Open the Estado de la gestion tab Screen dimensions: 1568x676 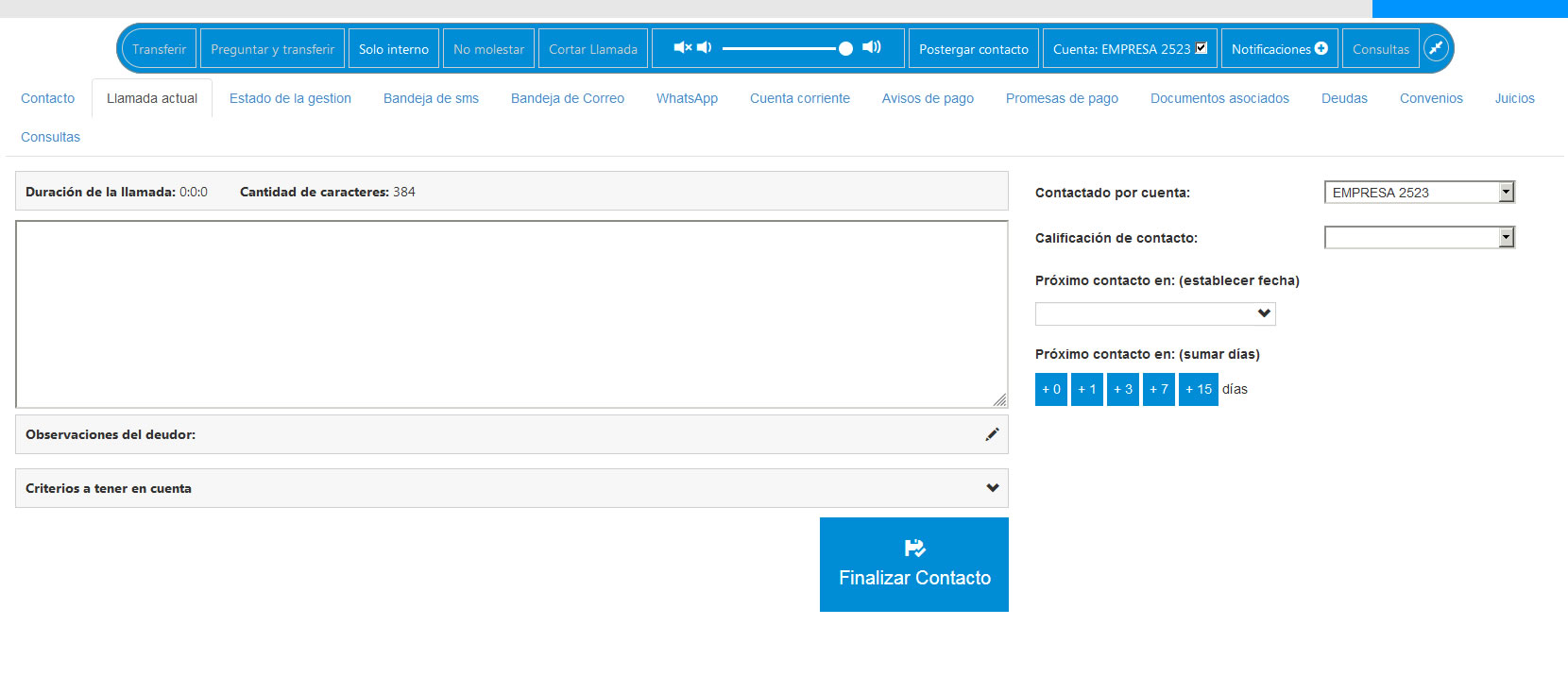pos(290,98)
